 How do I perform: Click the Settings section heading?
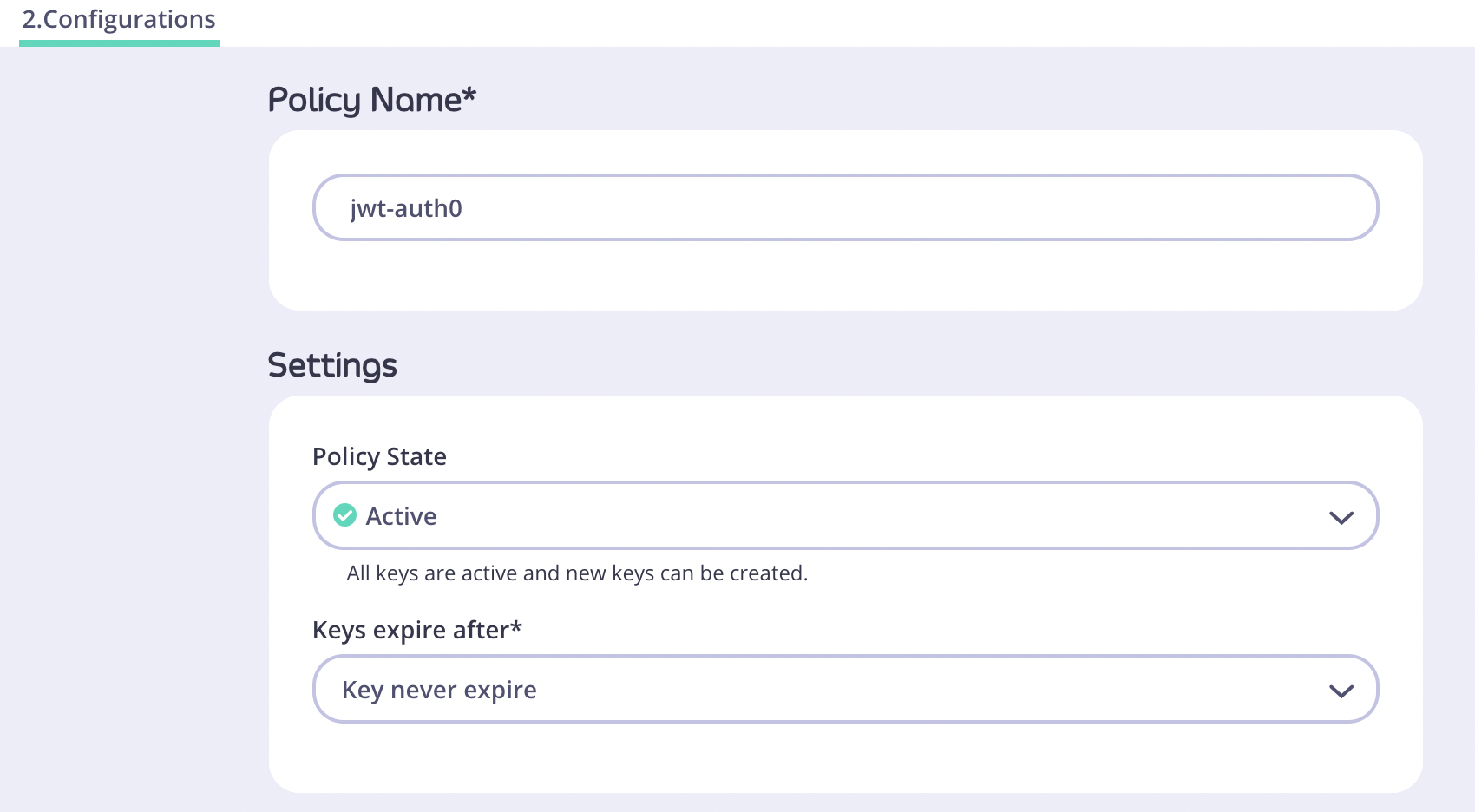tap(332, 365)
